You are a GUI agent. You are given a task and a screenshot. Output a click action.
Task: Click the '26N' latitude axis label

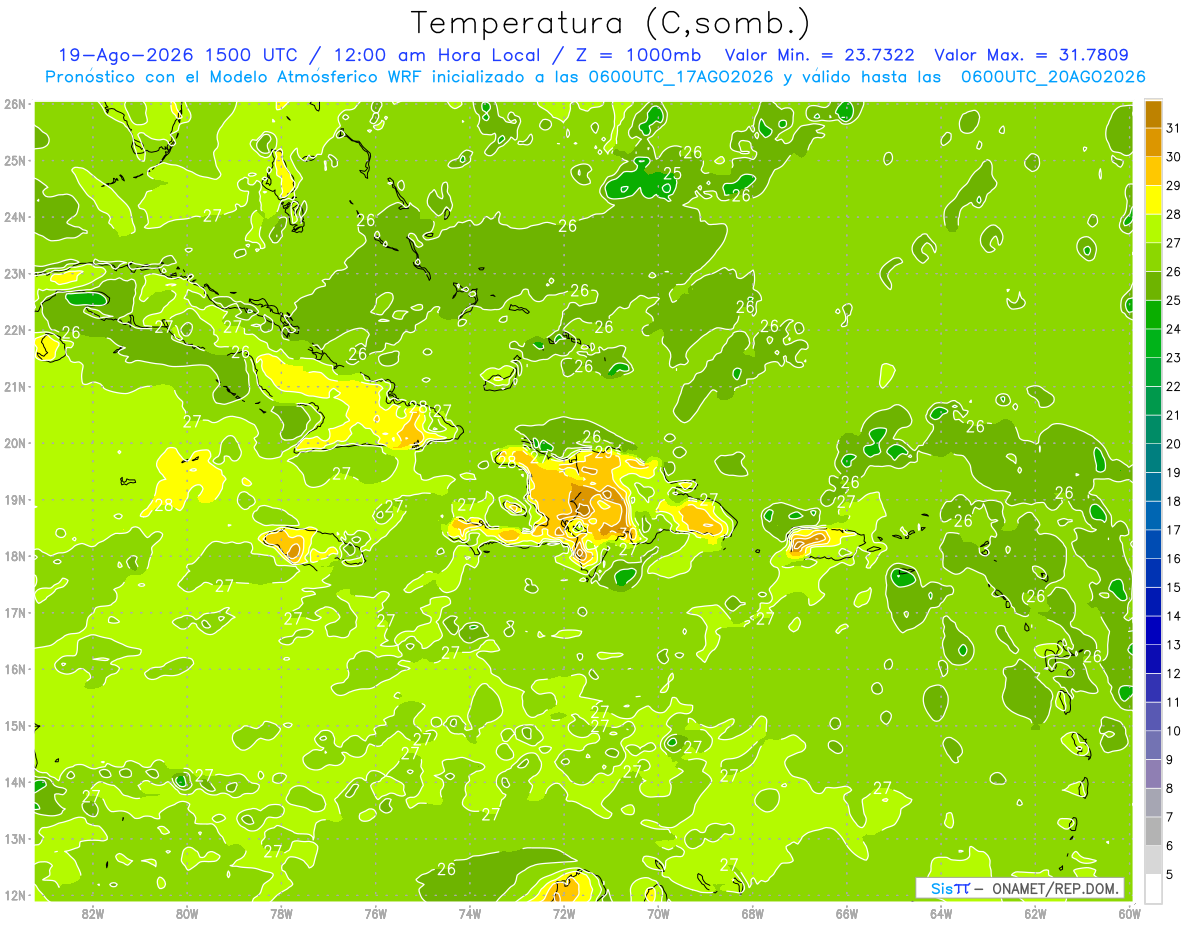15,104
